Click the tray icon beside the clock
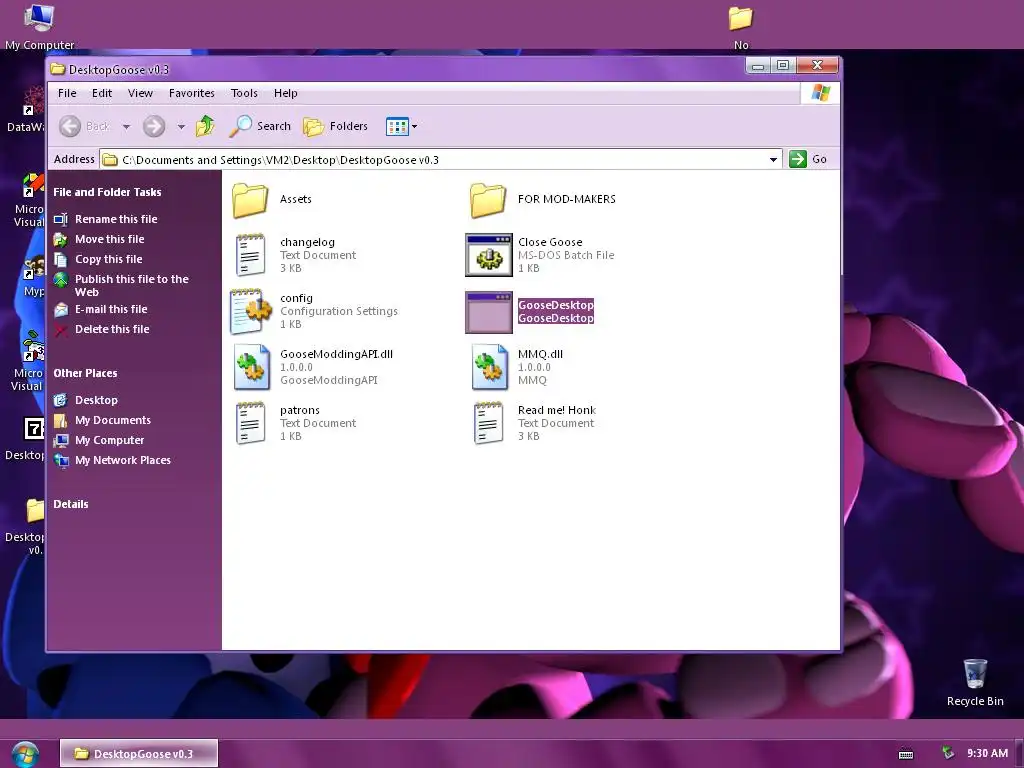Screen dimensions: 1024x768 pos(948,753)
